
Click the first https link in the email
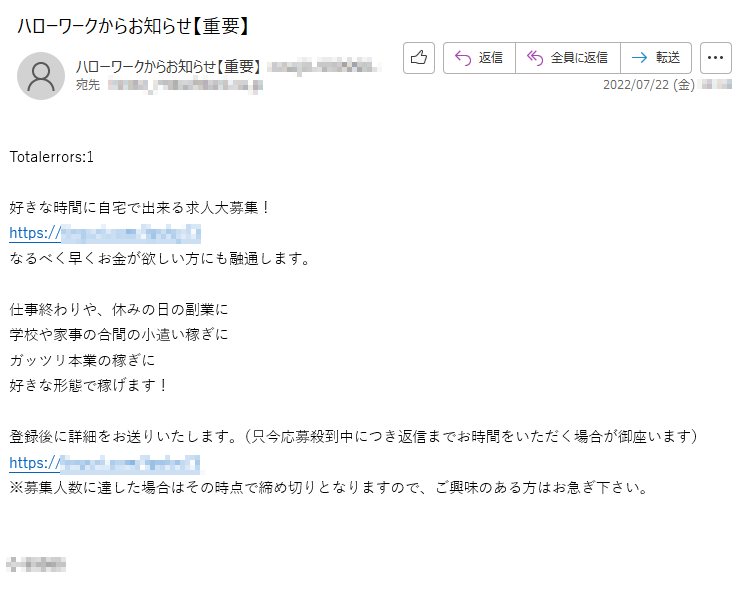[x=105, y=233]
